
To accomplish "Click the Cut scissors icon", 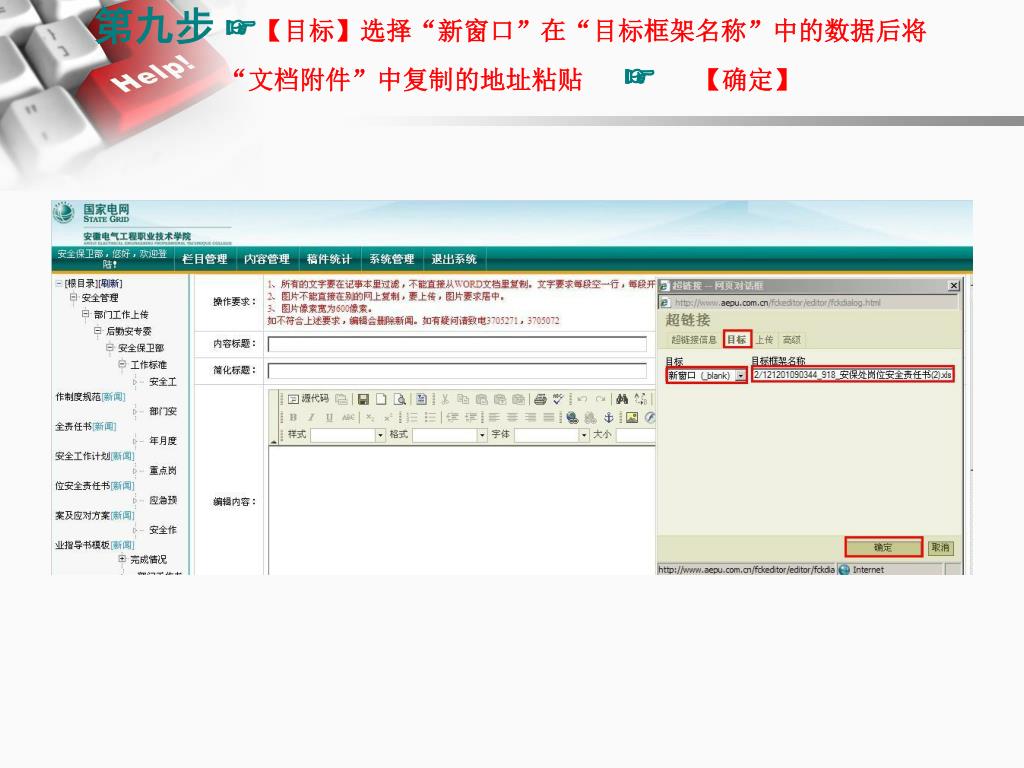I will click(445, 399).
